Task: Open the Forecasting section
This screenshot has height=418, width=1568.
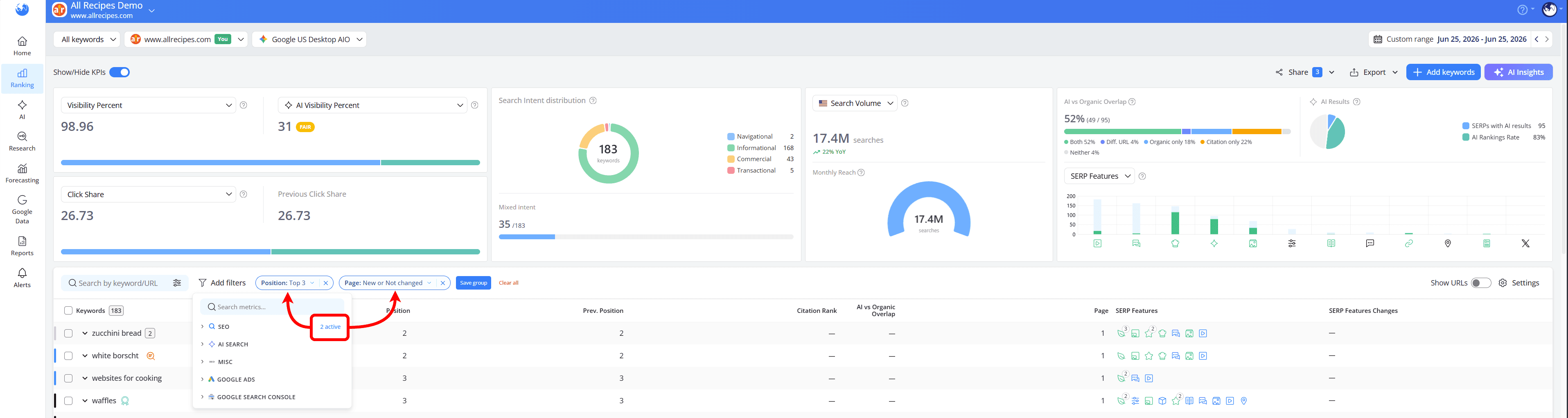Action: point(22,173)
